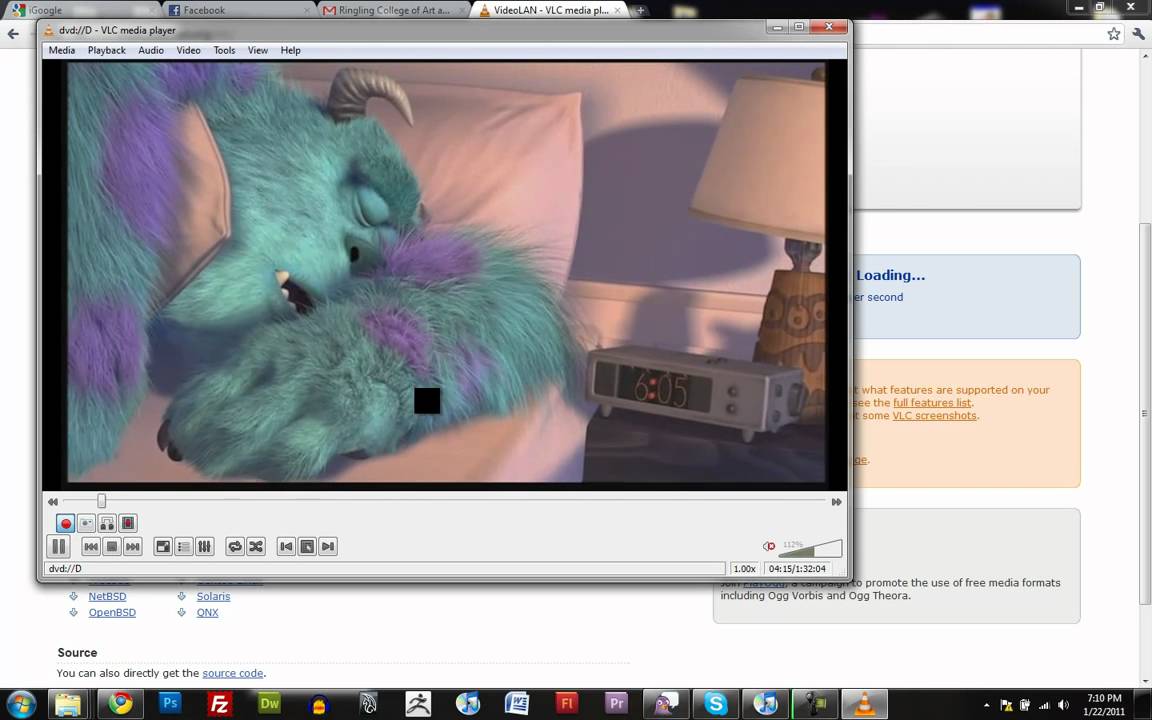Open the Playback menu
The image size is (1152, 720).
click(107, 50)
